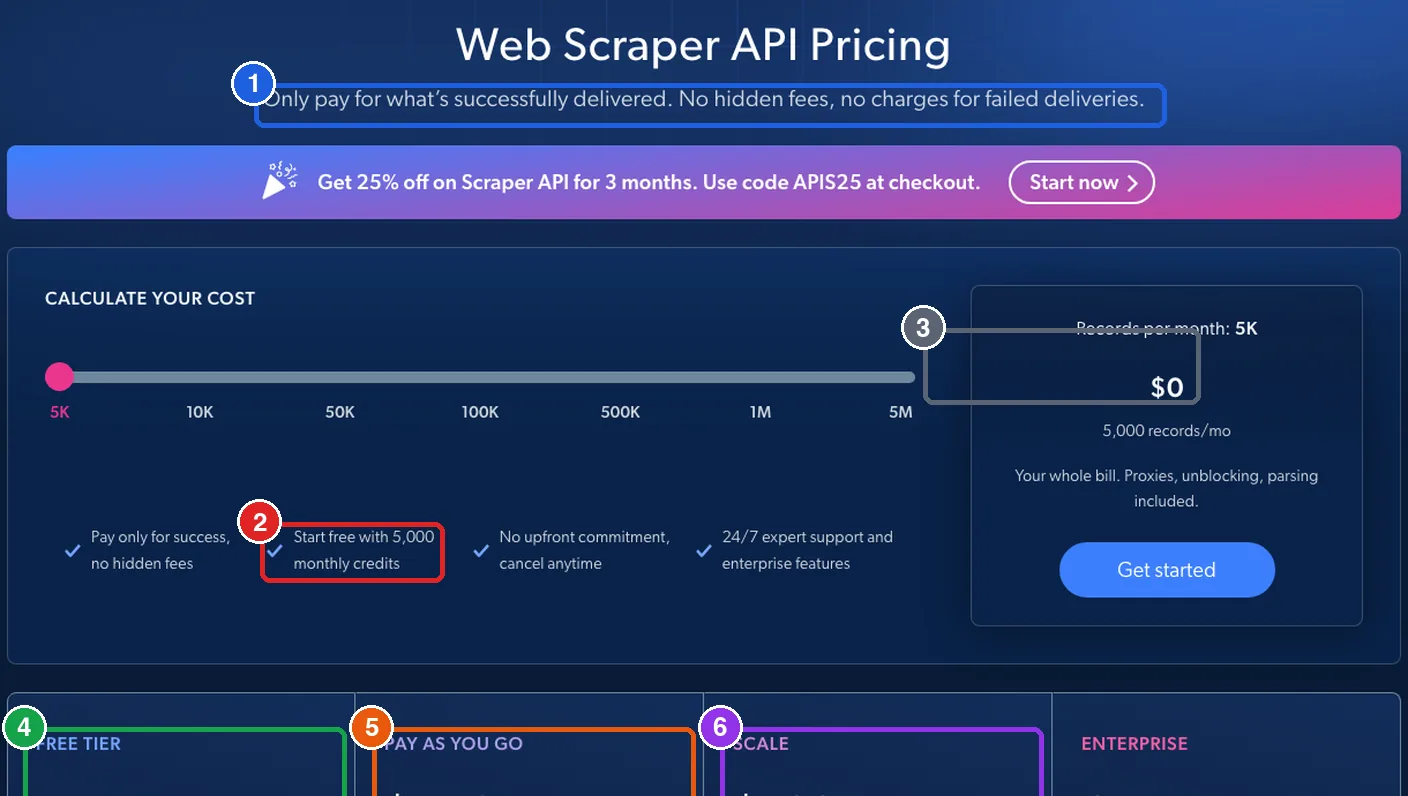Image resolution: width=1408 pixels, height=796 pixels.
Task: Click the Get started button
Action: 1166,570
